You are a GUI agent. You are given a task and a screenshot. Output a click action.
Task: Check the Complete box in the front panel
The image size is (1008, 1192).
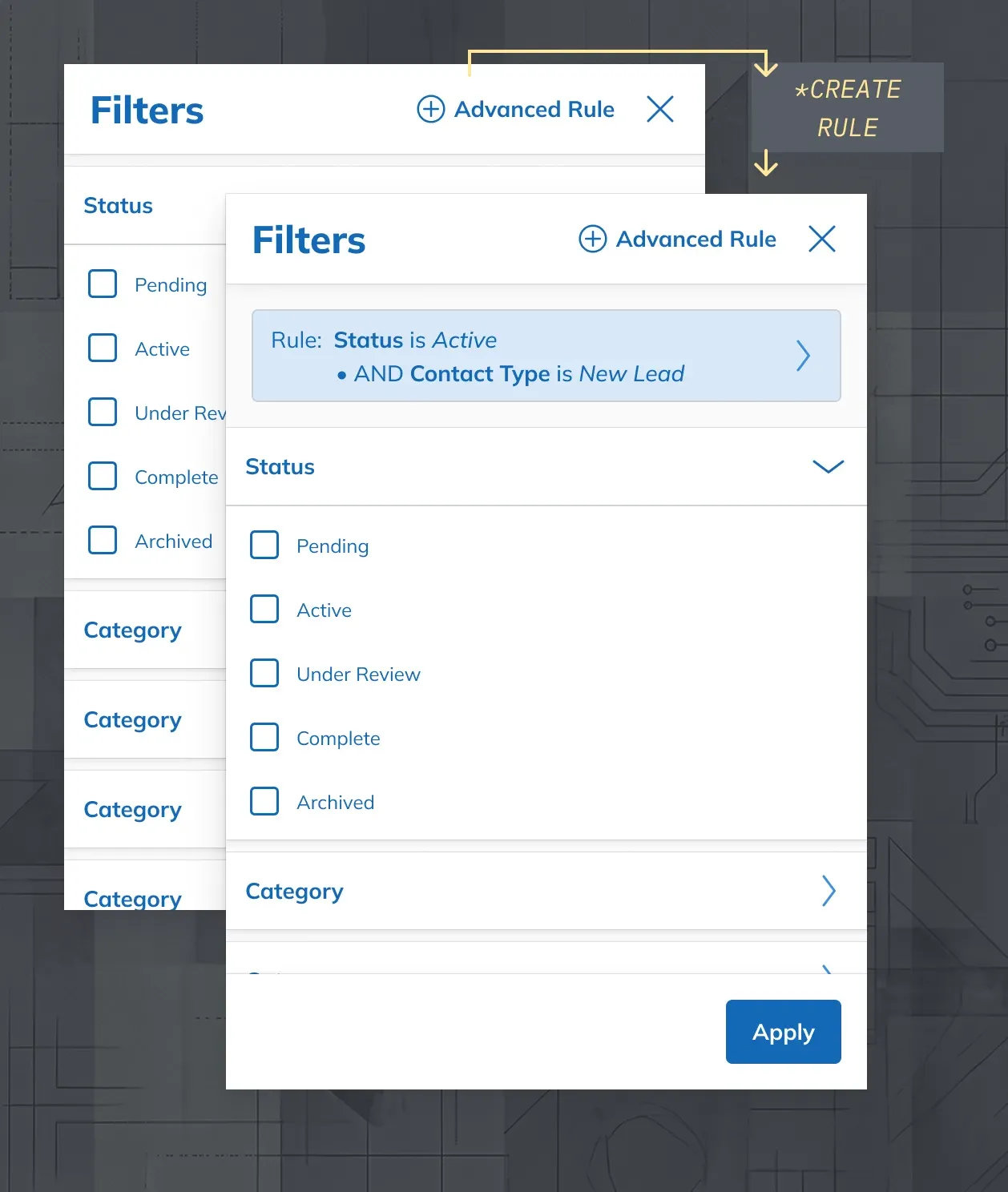pos(264,738)
